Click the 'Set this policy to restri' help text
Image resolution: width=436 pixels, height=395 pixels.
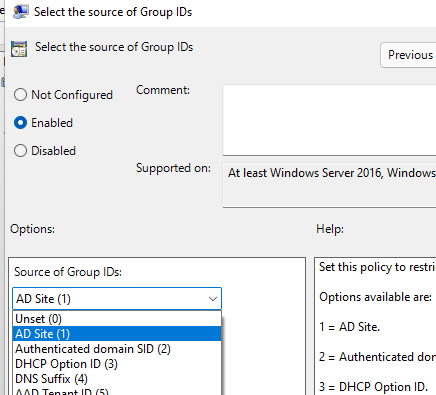(377, 267)
